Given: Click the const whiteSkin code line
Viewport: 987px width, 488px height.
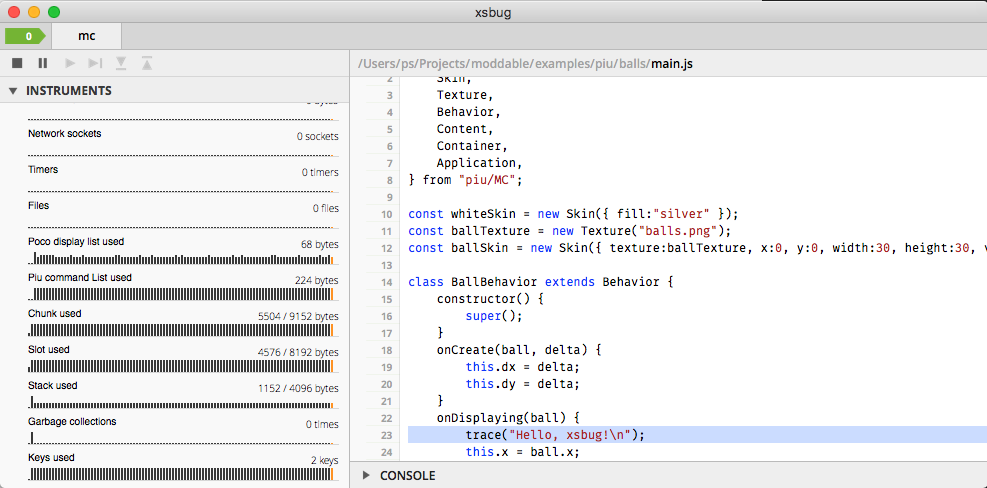Looking at the screenshot, I should click(573, 213).
